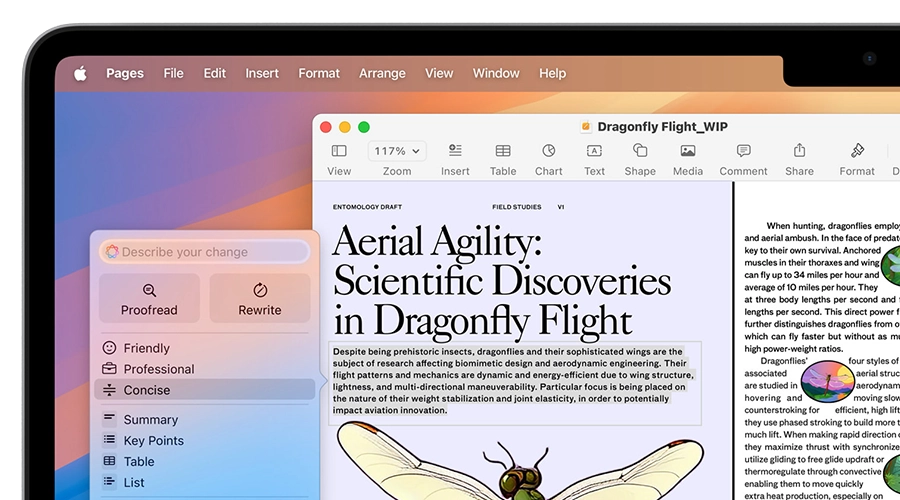Choose Table in Writing Tools panel
900x500 pixels.
click(204, 462)
